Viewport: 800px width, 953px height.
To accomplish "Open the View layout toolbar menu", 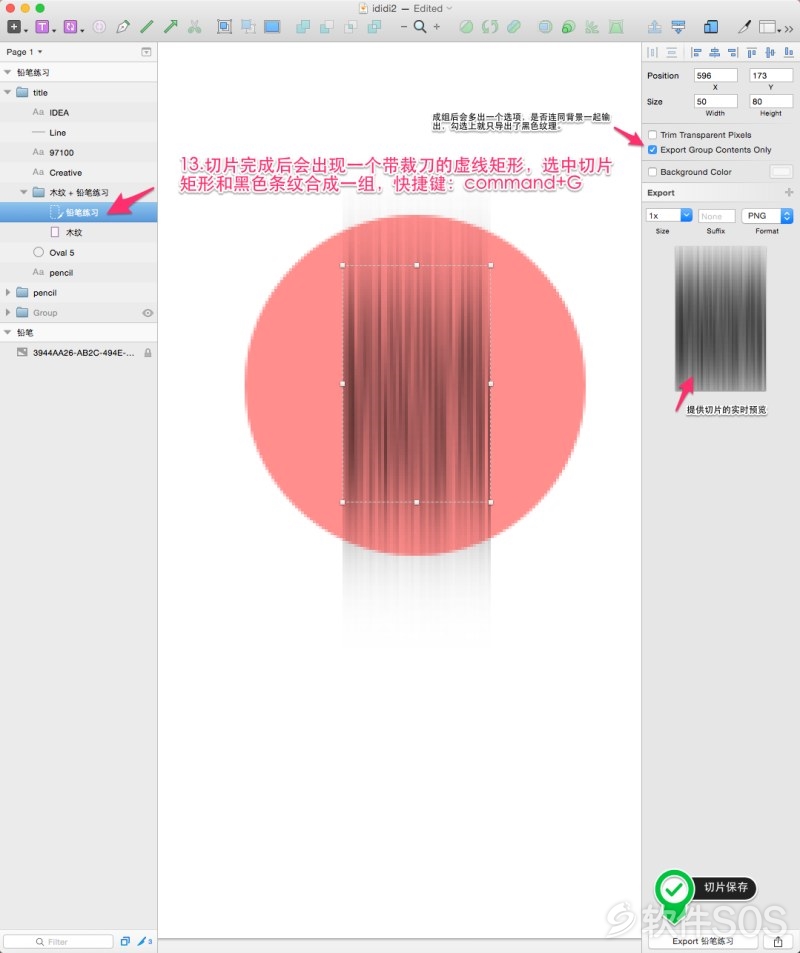I will pos(770,27).
